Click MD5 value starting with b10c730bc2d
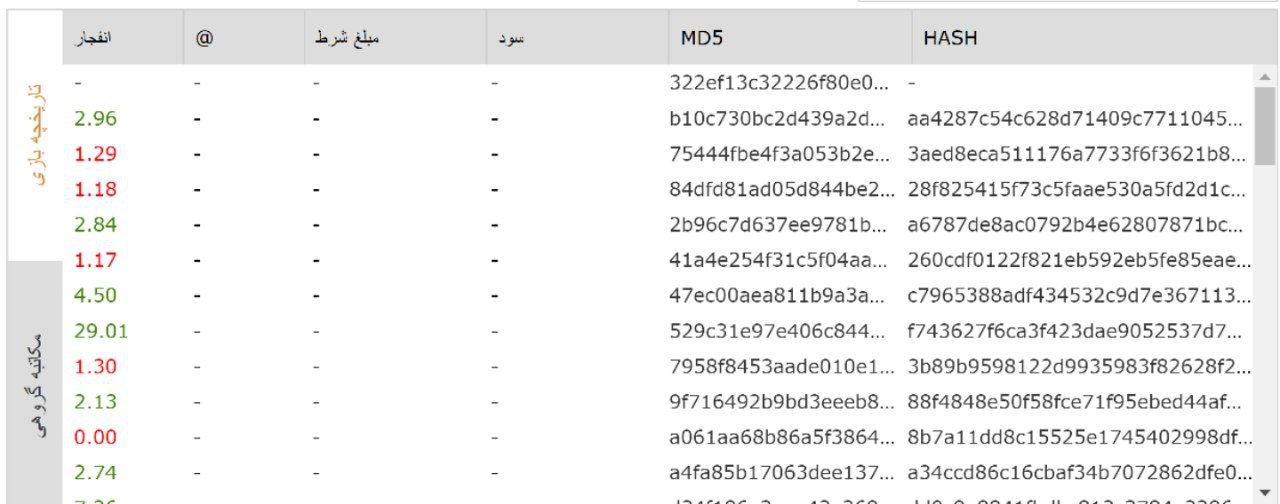The height and width of the screenshot is (504, 1280). coord(778,119)
